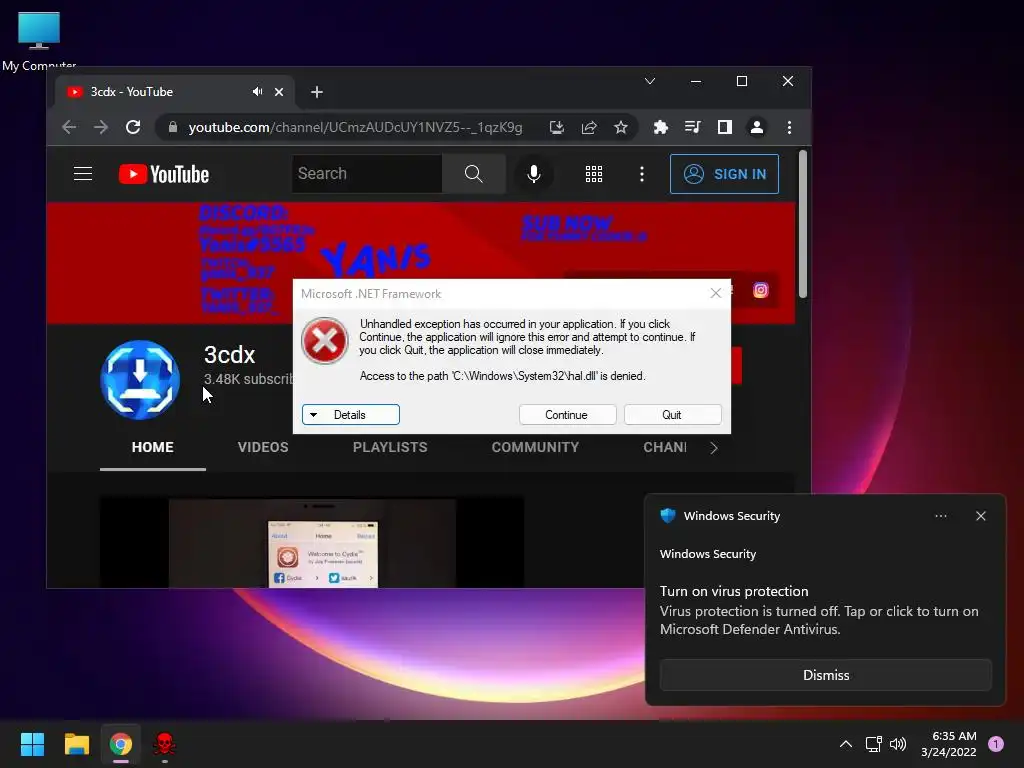
Task: Close the Microsoft .NET Framework dialog
Action: 716,293
